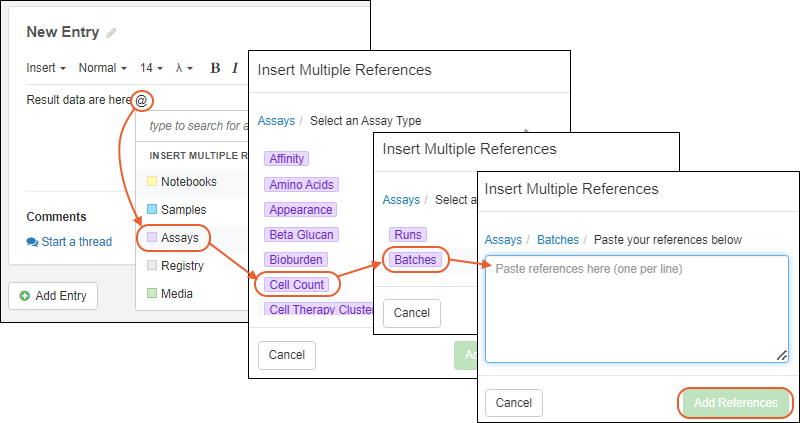Toggle italic formatting
800x423 pixels.
[235, 68]
